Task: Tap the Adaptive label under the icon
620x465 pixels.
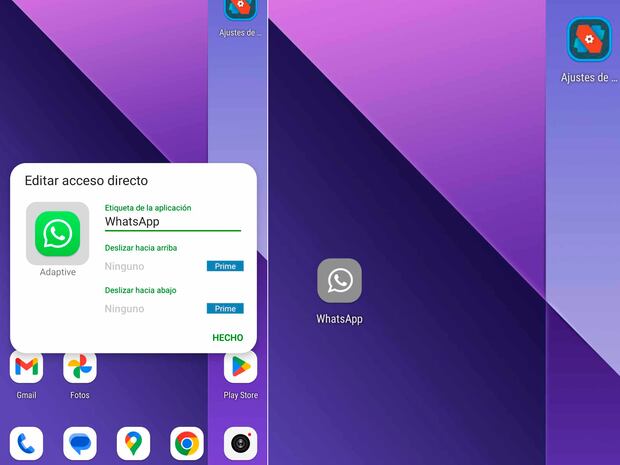Action: 57,272
